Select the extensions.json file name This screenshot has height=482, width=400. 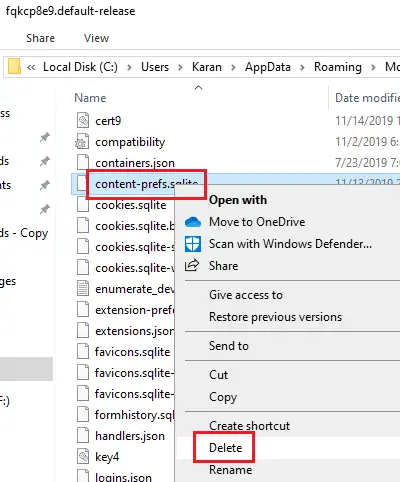[134, 331]
